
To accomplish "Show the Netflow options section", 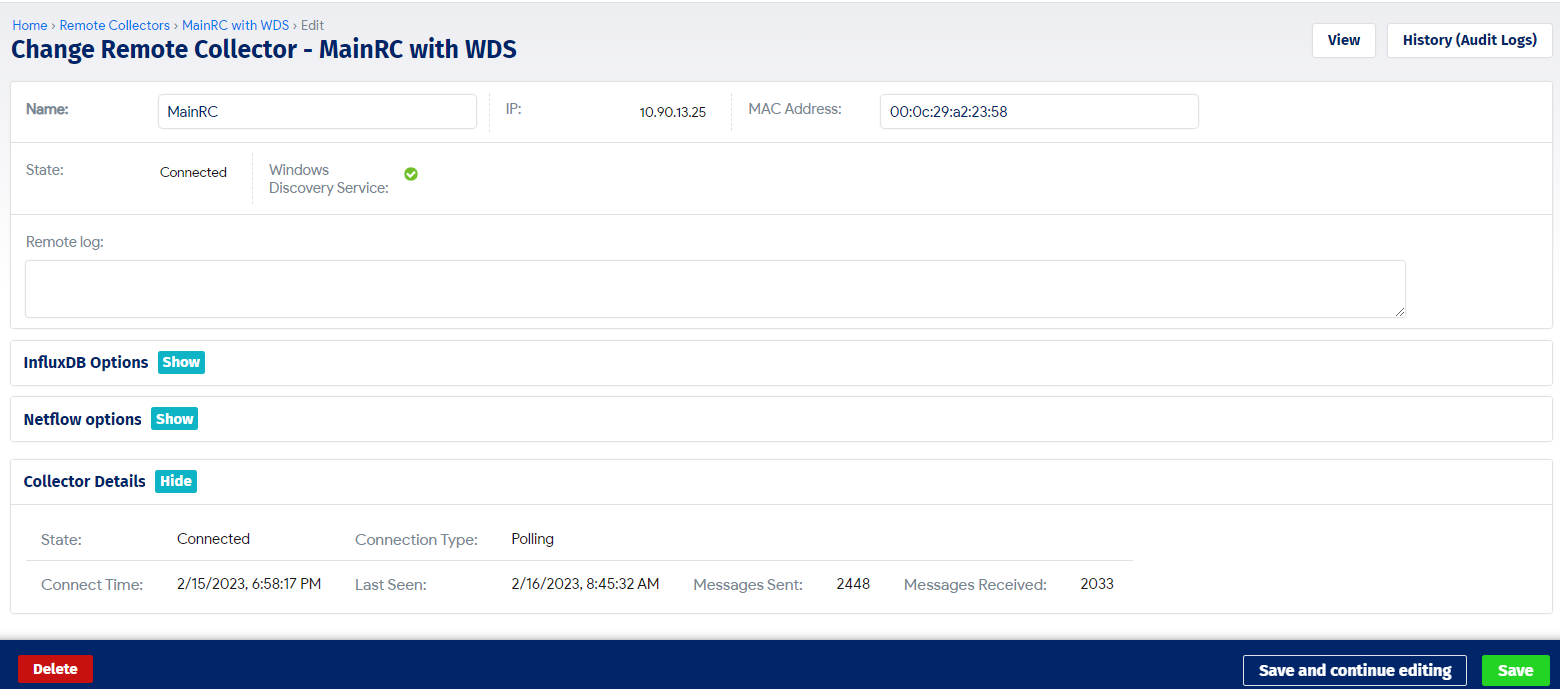I will coord(174,419).
